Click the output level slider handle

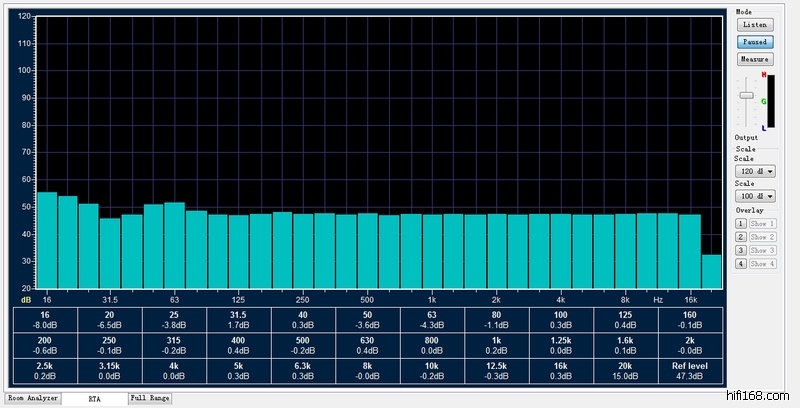[x=745, y=94]
